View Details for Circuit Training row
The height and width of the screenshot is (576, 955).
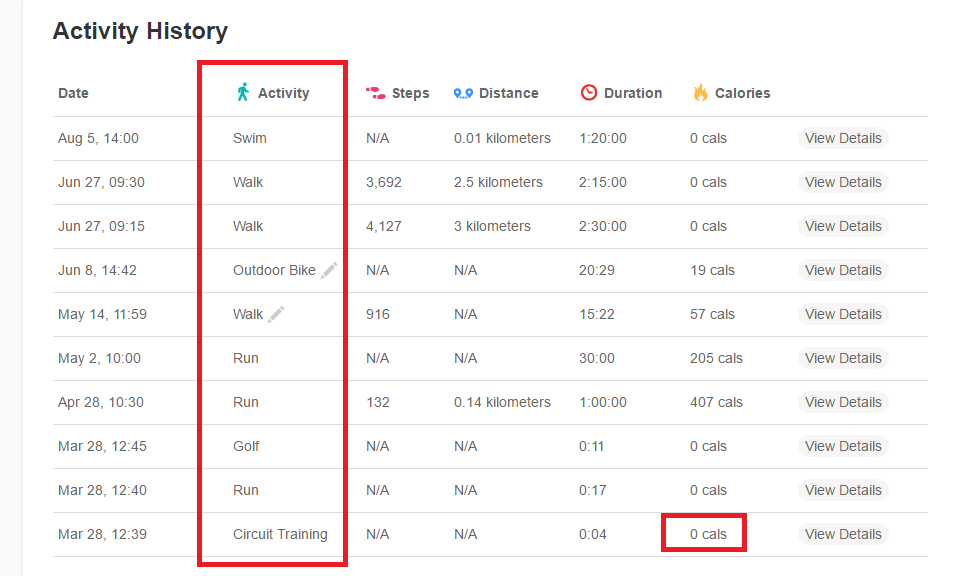click(843, 534)
